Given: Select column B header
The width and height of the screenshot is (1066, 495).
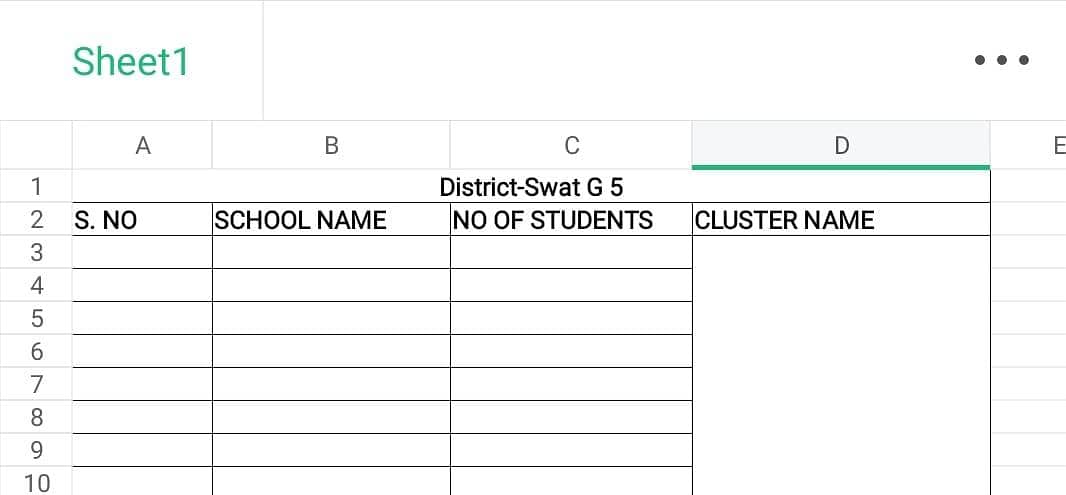Looking at the screenshot, I should pos(331,146).
